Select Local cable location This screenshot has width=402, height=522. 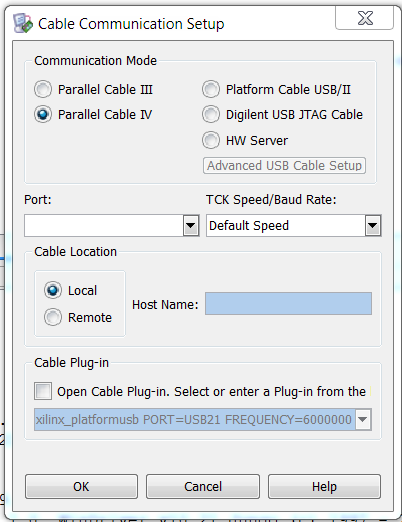[53, 290]
